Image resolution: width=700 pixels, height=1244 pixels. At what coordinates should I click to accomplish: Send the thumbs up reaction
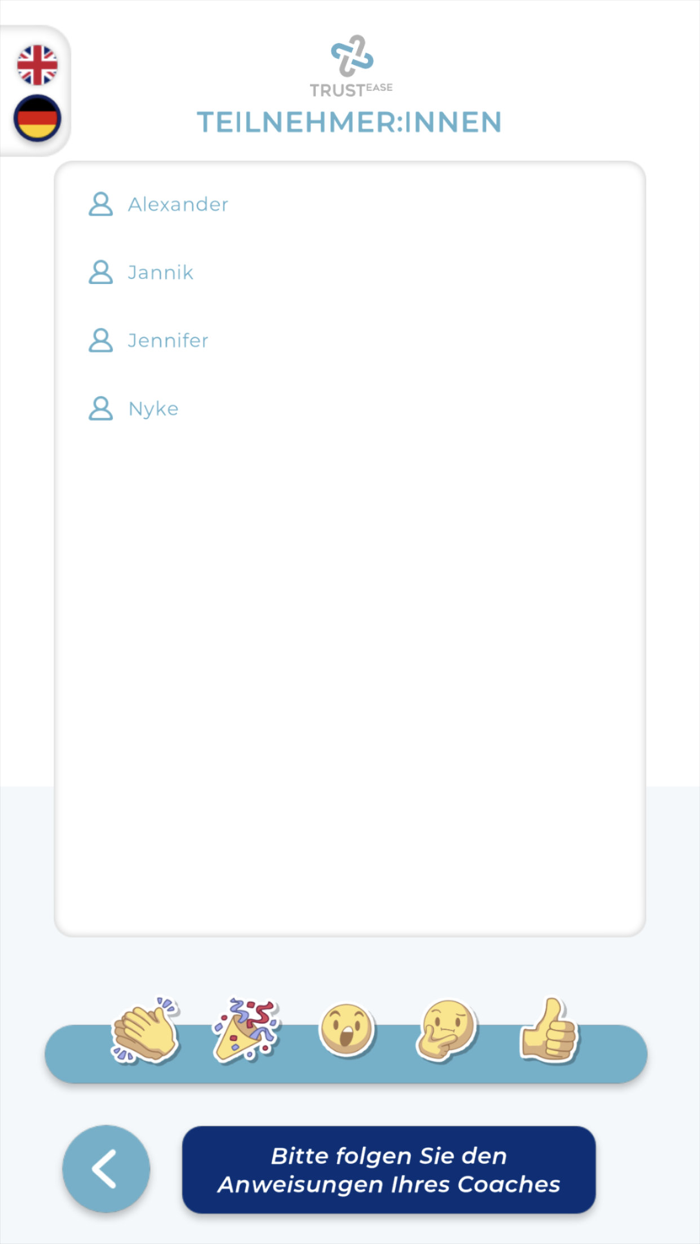pos(549,1029)
